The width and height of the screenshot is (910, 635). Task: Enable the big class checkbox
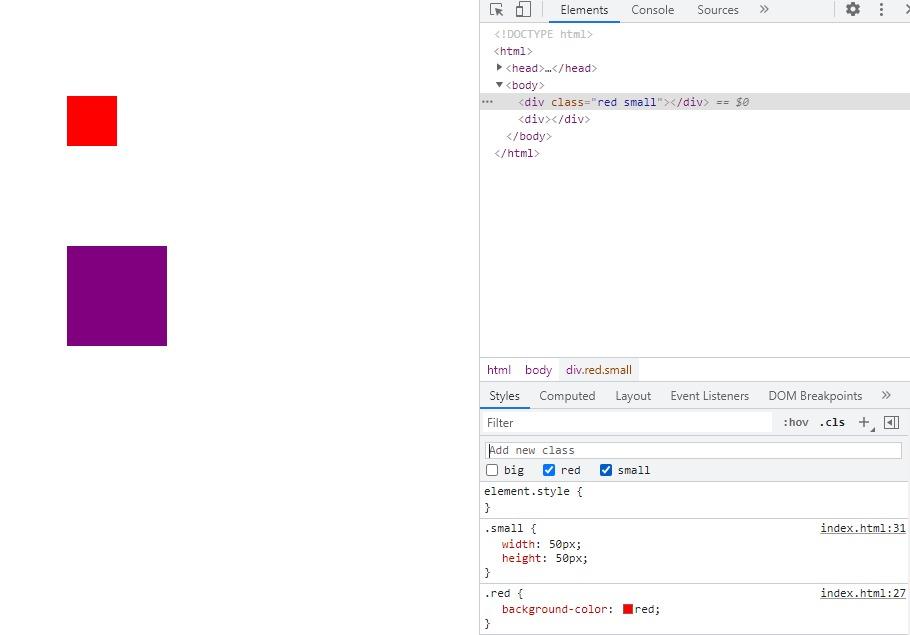click(492, 470)
